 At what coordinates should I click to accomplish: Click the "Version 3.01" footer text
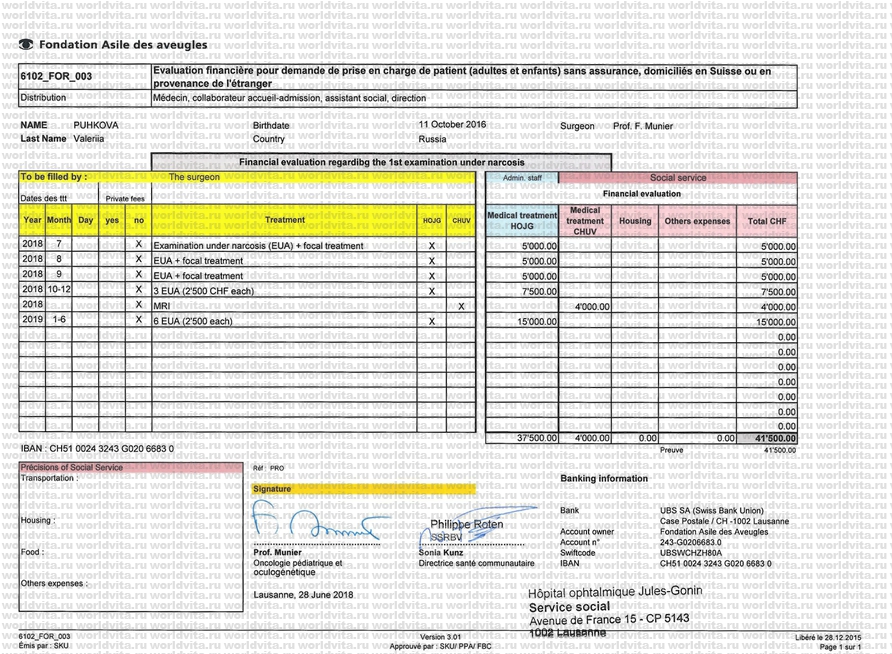click(440, 637)
